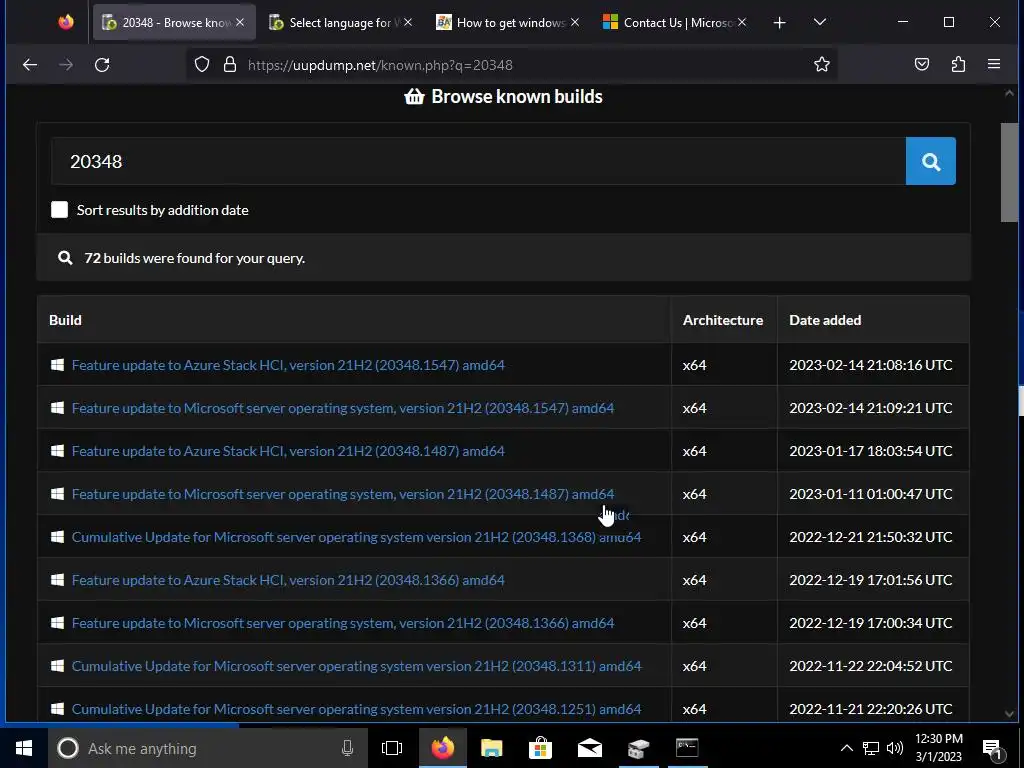
Task: Click the search field containing 20348
Action: (478, 161)
